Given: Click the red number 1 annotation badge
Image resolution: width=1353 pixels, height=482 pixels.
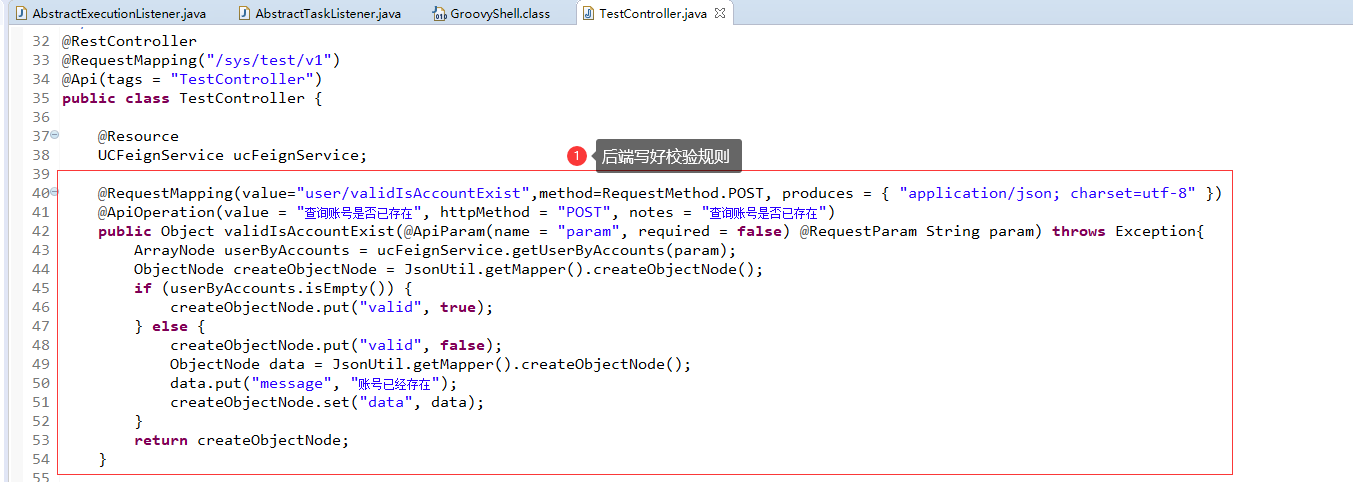Looking at the screenshot, I should pos(577,156).
